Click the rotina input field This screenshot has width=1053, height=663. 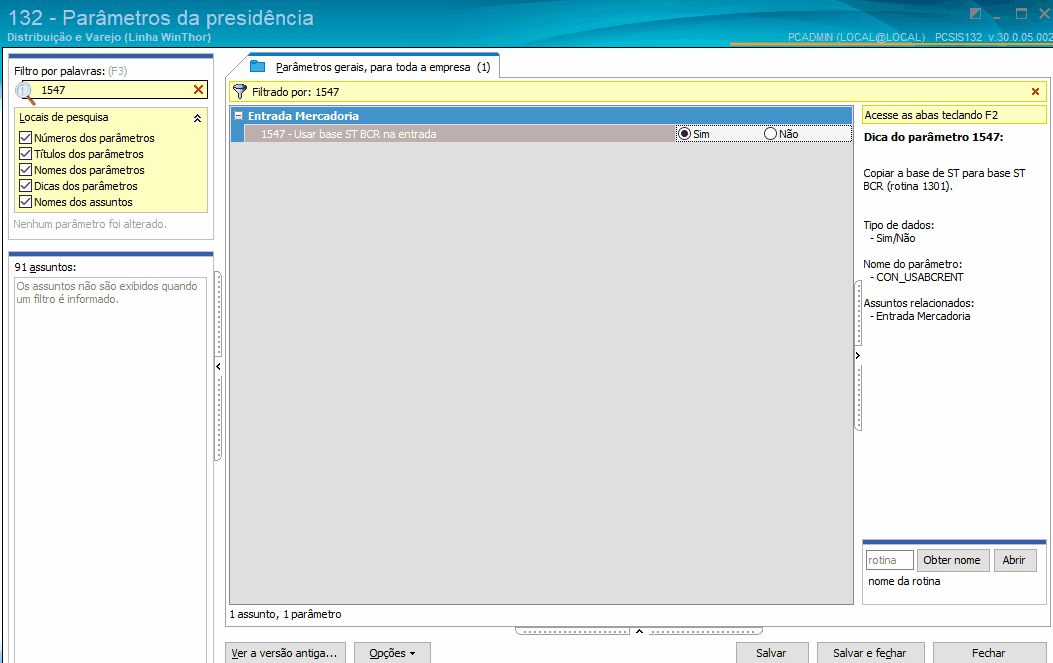coord(889,560)
